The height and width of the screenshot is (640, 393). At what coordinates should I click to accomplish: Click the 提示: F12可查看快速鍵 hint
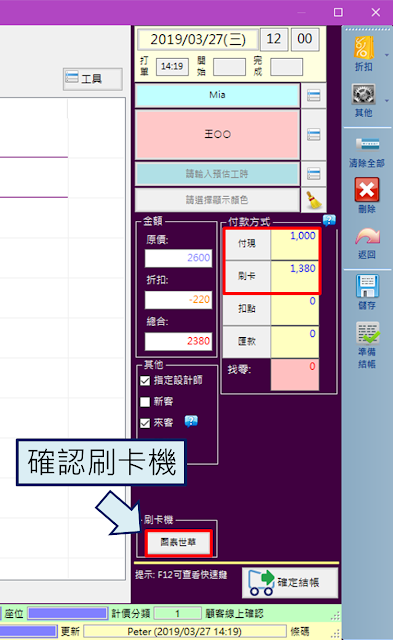click(181, 575)
